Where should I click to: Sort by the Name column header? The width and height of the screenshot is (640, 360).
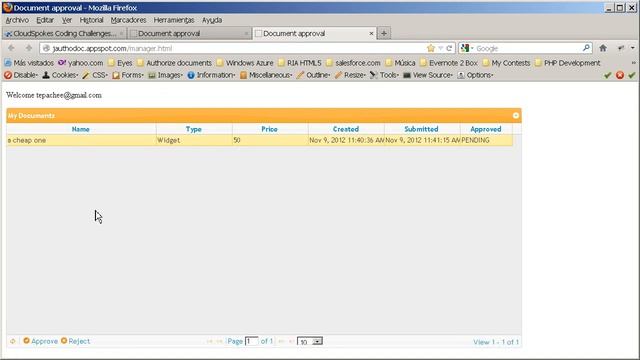pyautogui.click(x=81, y=129)
